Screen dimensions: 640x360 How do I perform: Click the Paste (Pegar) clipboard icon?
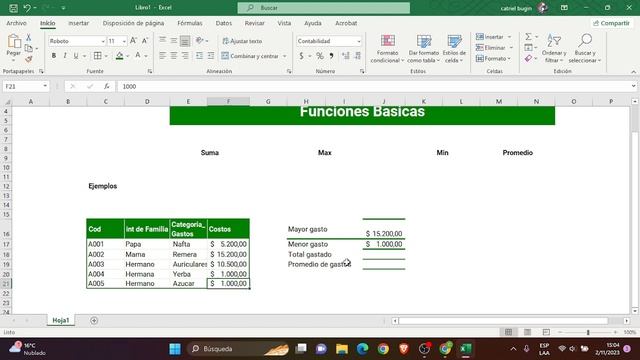click(x=13, y=41)
